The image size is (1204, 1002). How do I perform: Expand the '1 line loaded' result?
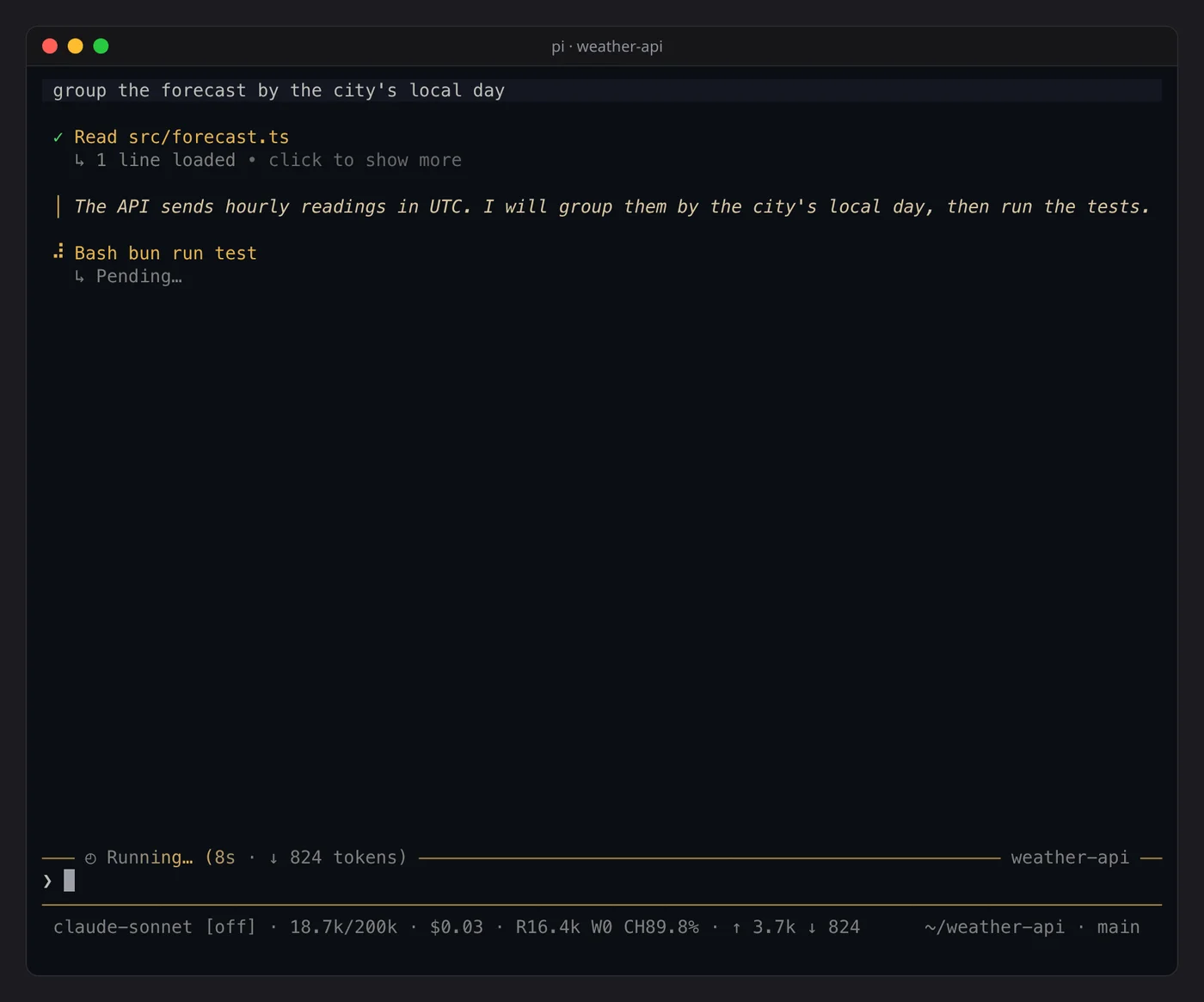pyautogui.click(x=165, y=160)
